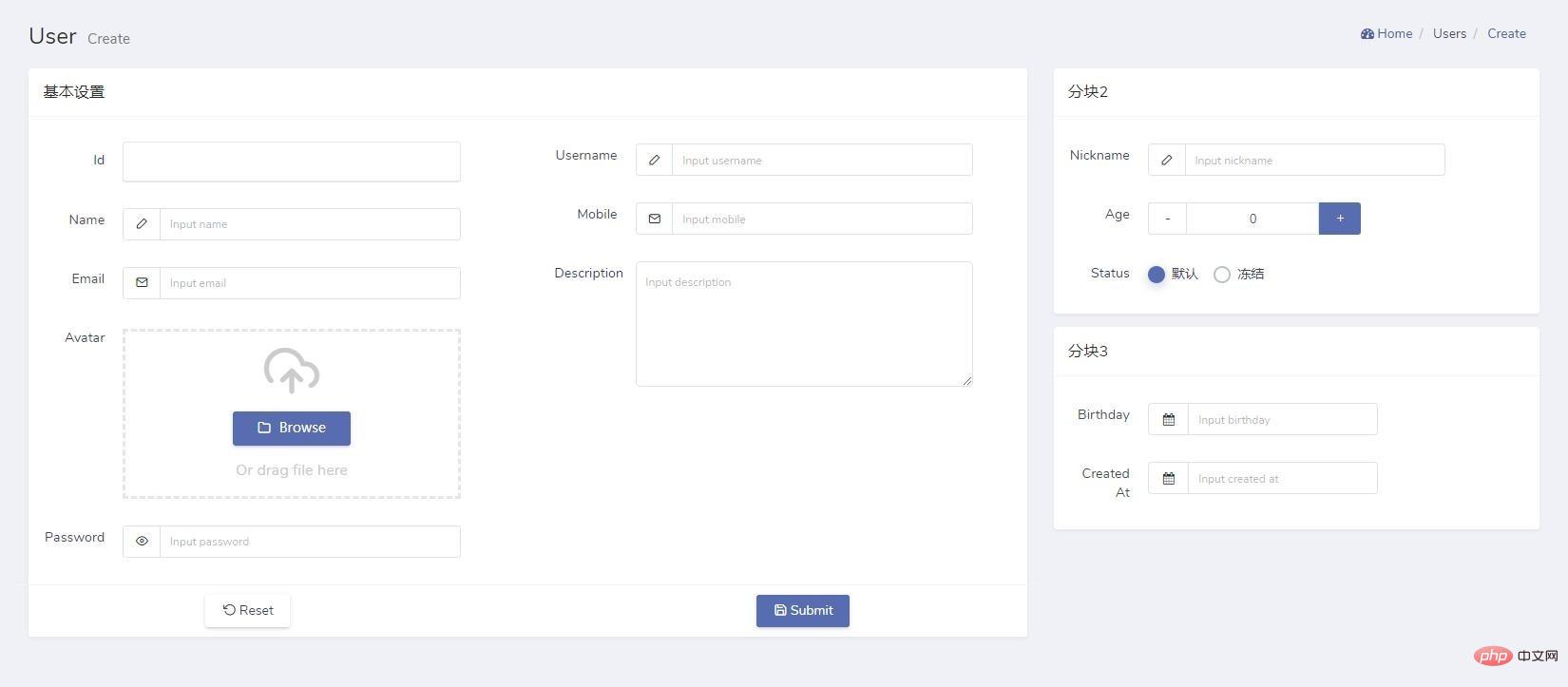
Task: Click the pencil icon beside the Nickname field
Action: pos(1167,160)
